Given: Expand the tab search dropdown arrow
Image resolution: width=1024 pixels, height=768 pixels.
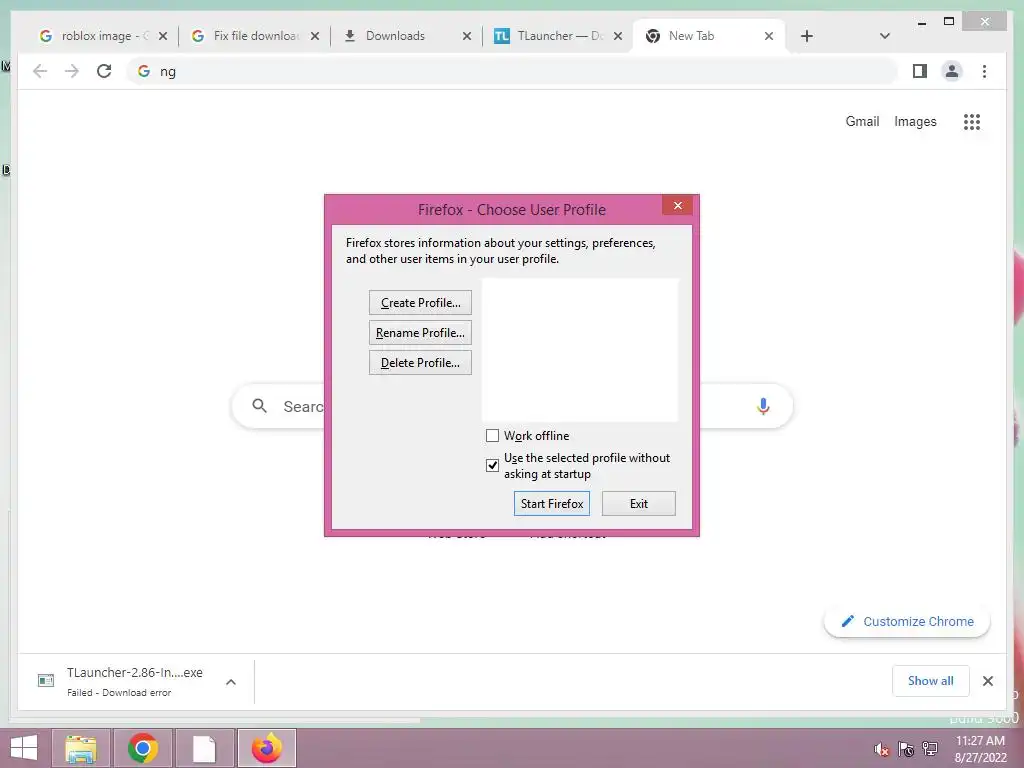Looking at the screenshot, I should tap(885, 36).
